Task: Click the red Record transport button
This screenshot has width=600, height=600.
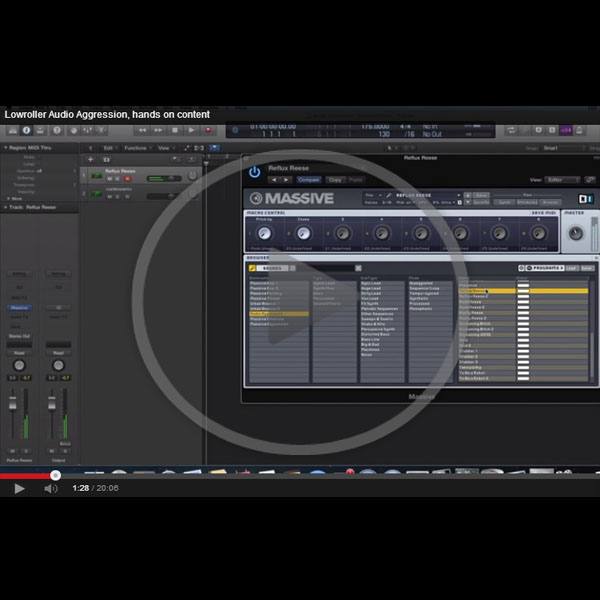Action: point(208,130)
